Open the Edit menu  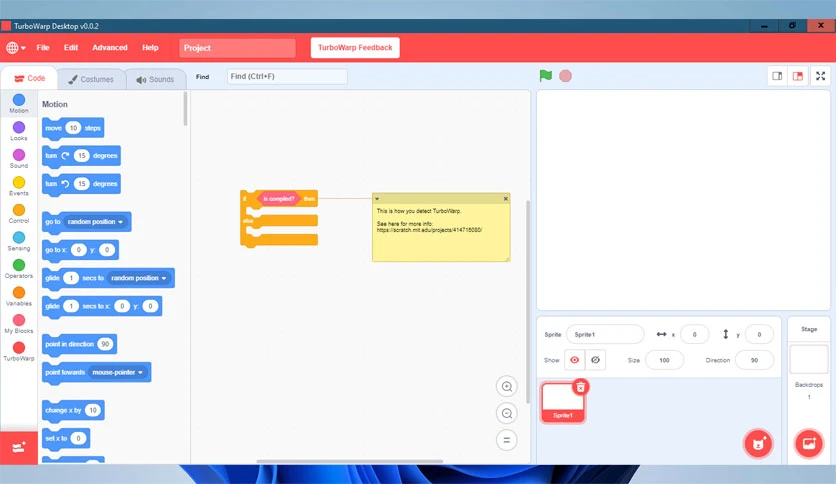click(71, 47)
